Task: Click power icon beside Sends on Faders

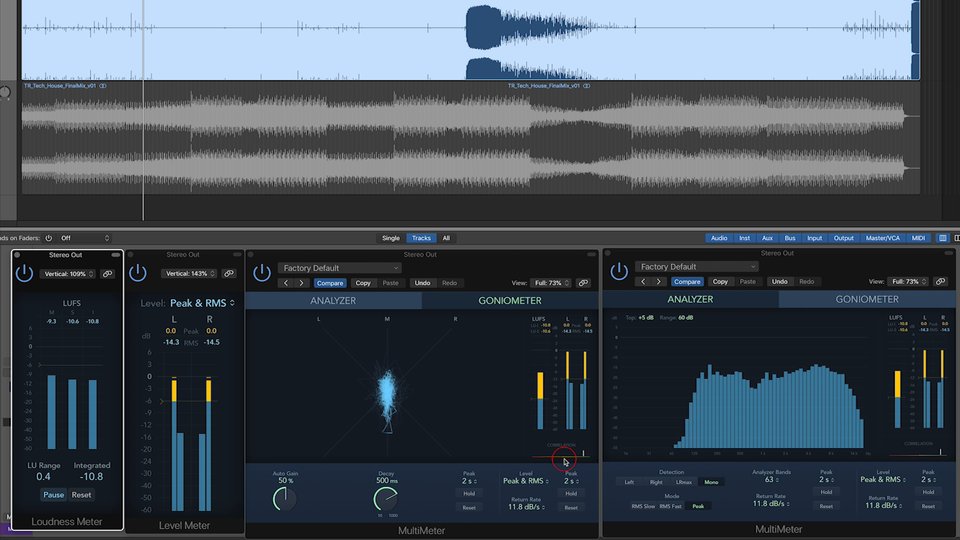Action: tap(49, 238)
